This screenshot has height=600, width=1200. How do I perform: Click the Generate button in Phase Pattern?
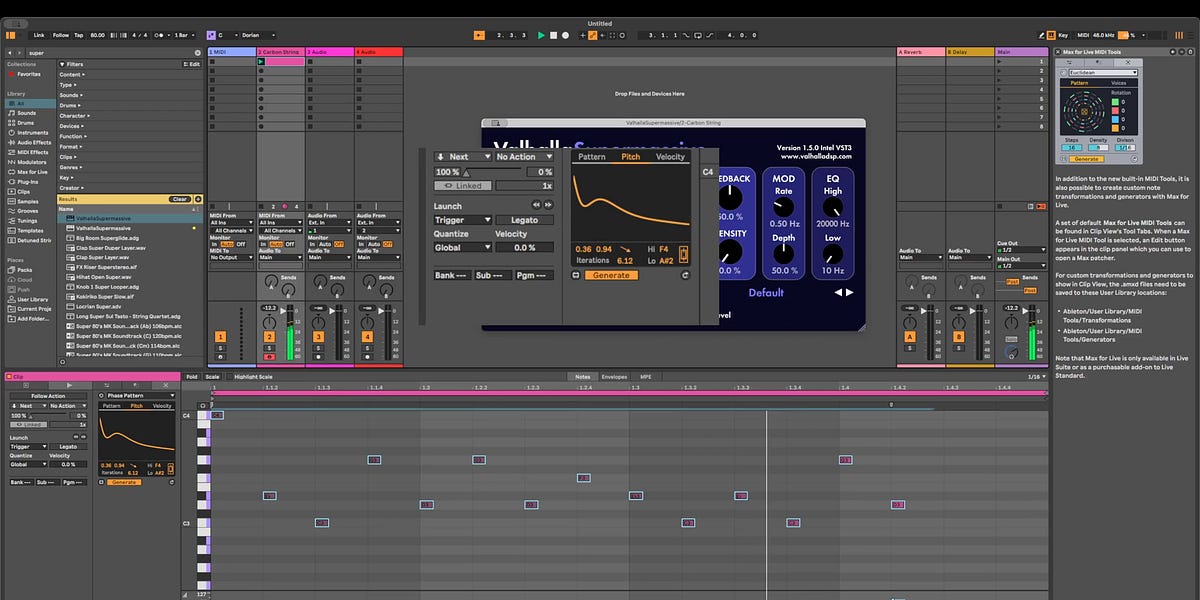pyautogui.click(x=125, y=482)
